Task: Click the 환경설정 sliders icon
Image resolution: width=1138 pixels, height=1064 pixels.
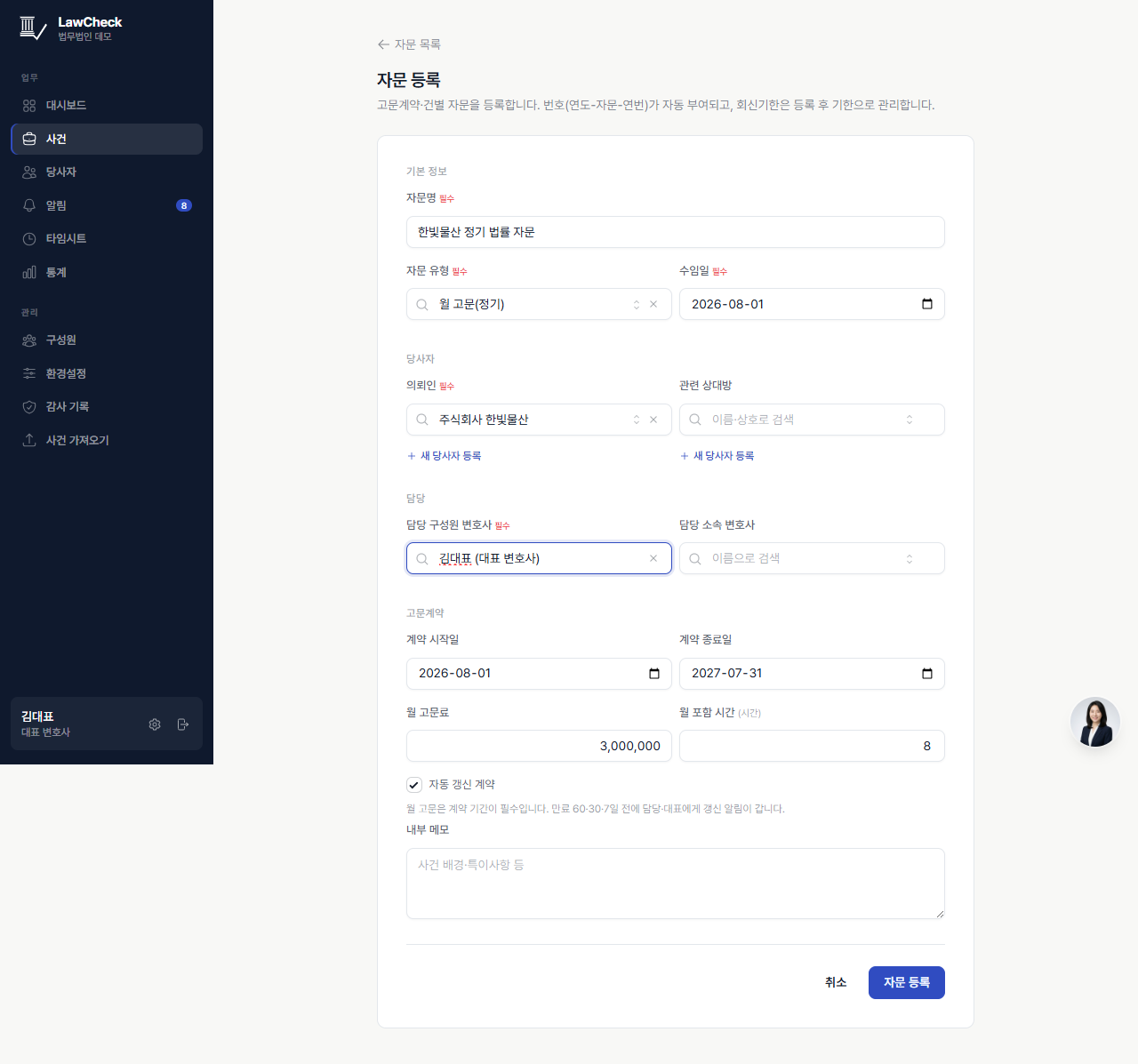Action: coord(29,373)
